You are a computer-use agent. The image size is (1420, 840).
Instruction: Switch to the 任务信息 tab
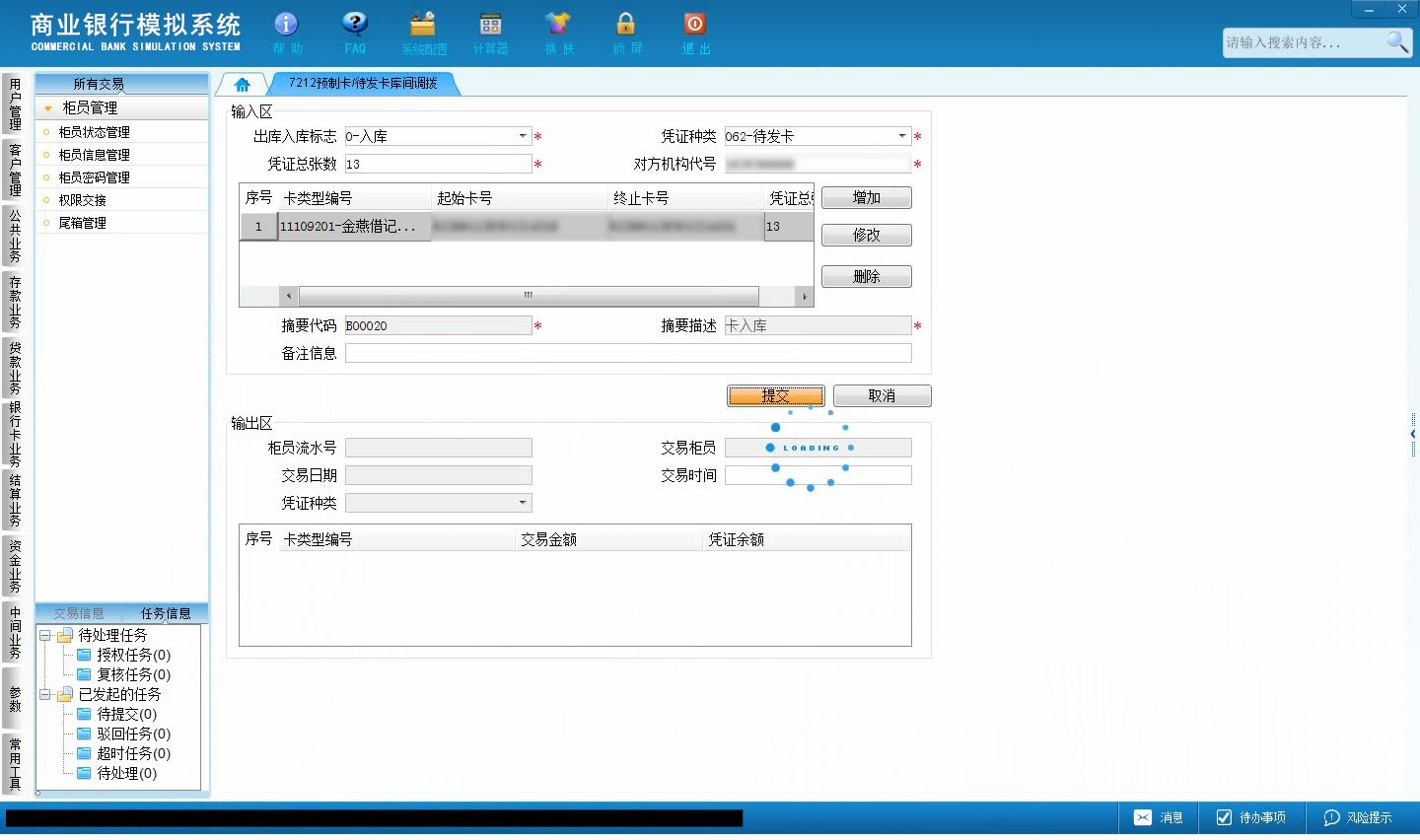click(x=166, y=613)
